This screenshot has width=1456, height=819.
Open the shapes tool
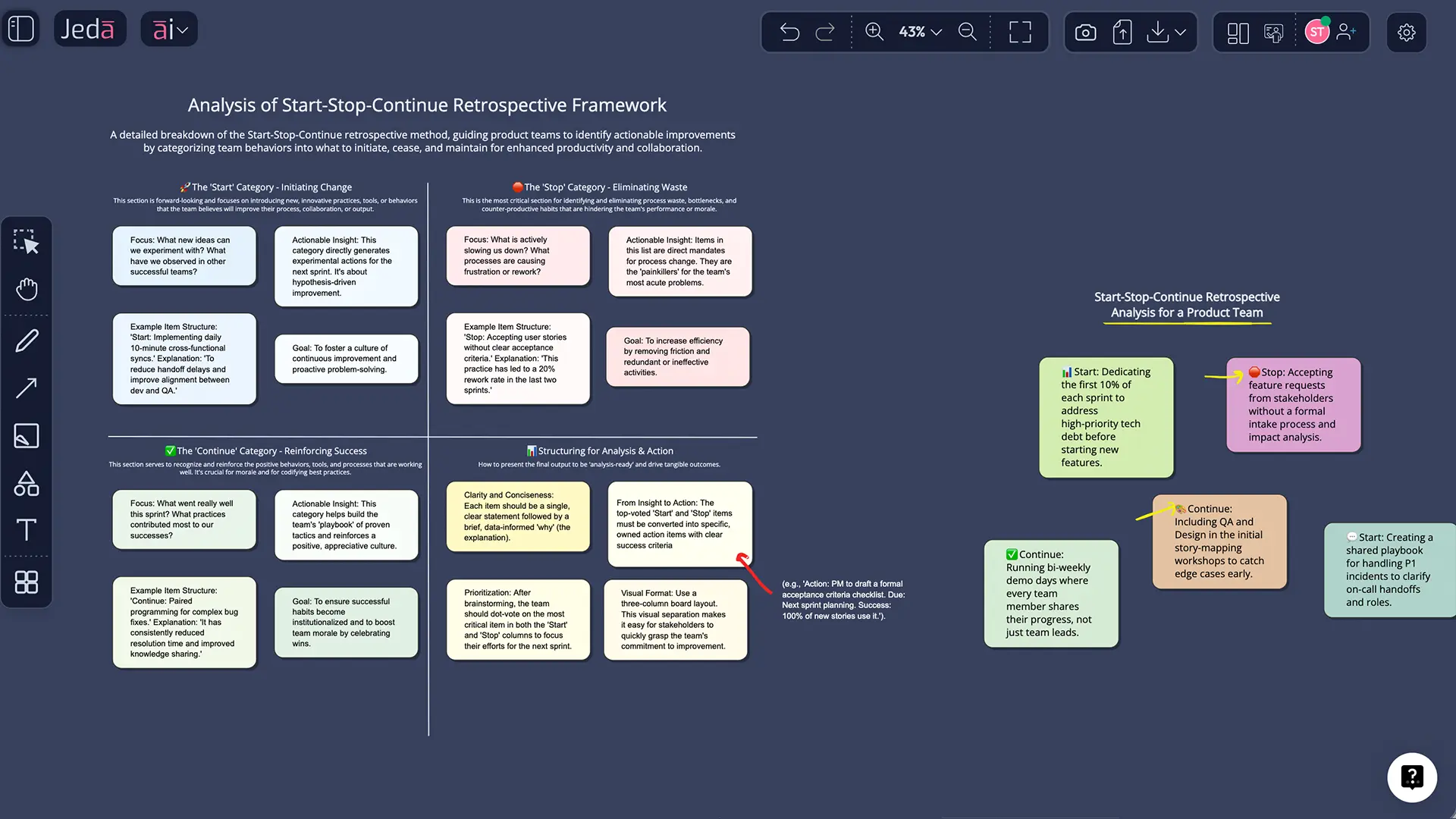coord(27,484)
